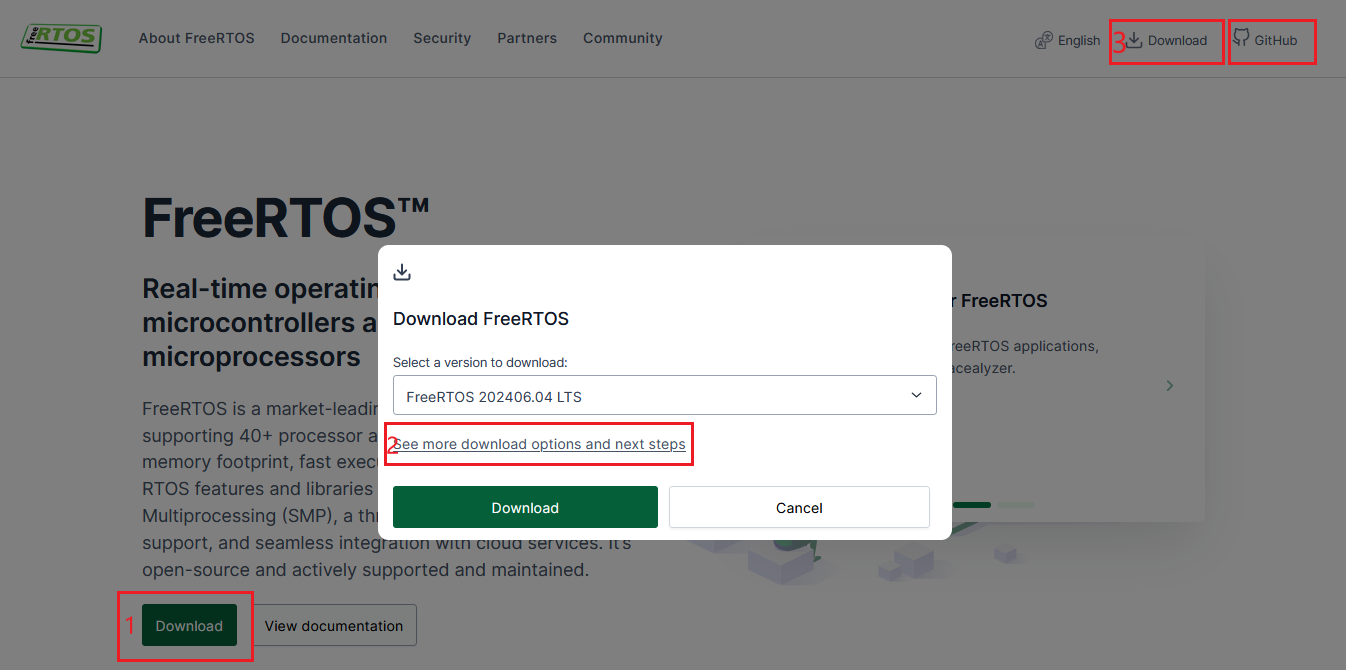This screenshot has height=670, width=1346.
Task: Open the Community menu
Action: pos(623,38)
